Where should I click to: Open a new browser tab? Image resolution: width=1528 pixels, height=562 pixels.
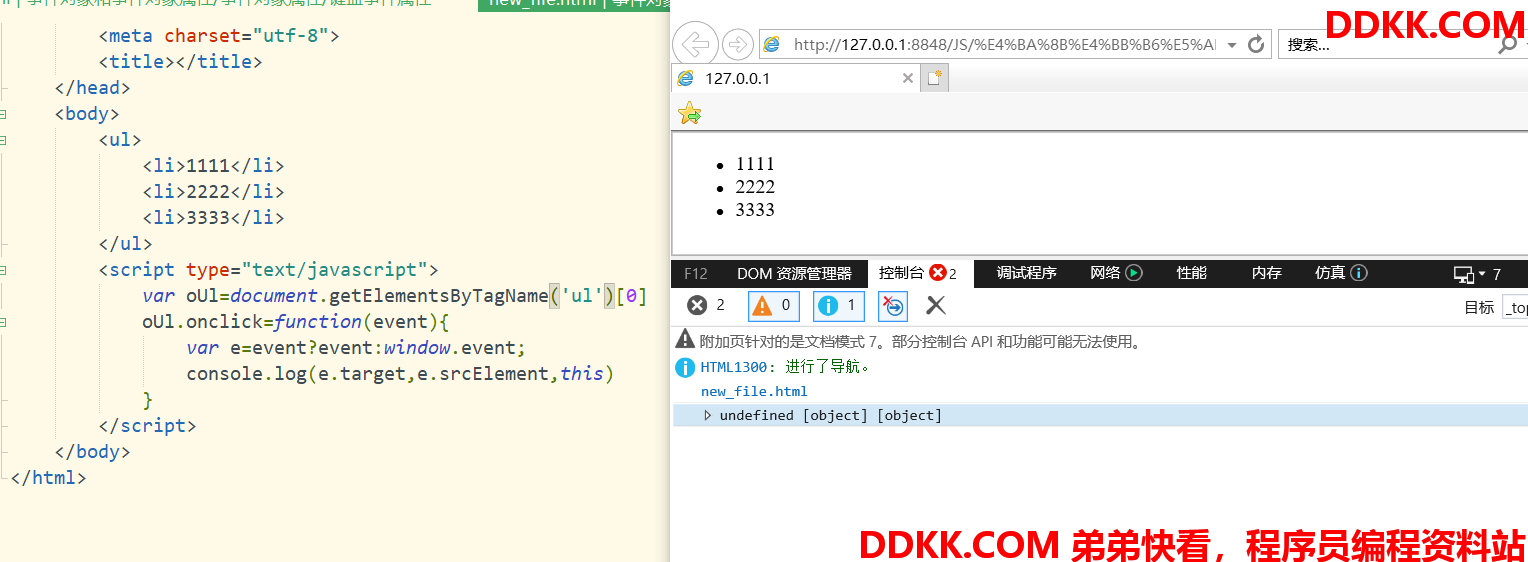coord(935,78)
